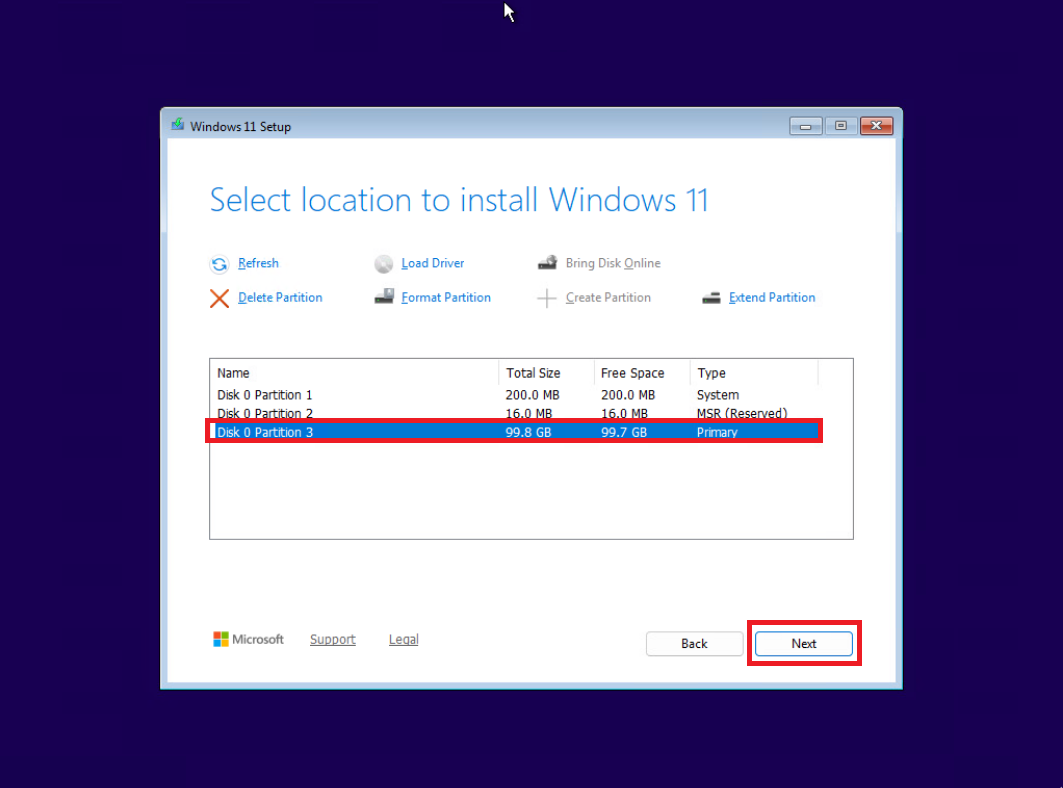Click the Extend Partition drive icon
The height and width of the screenshot is (788, 1063).
point(711,298)
